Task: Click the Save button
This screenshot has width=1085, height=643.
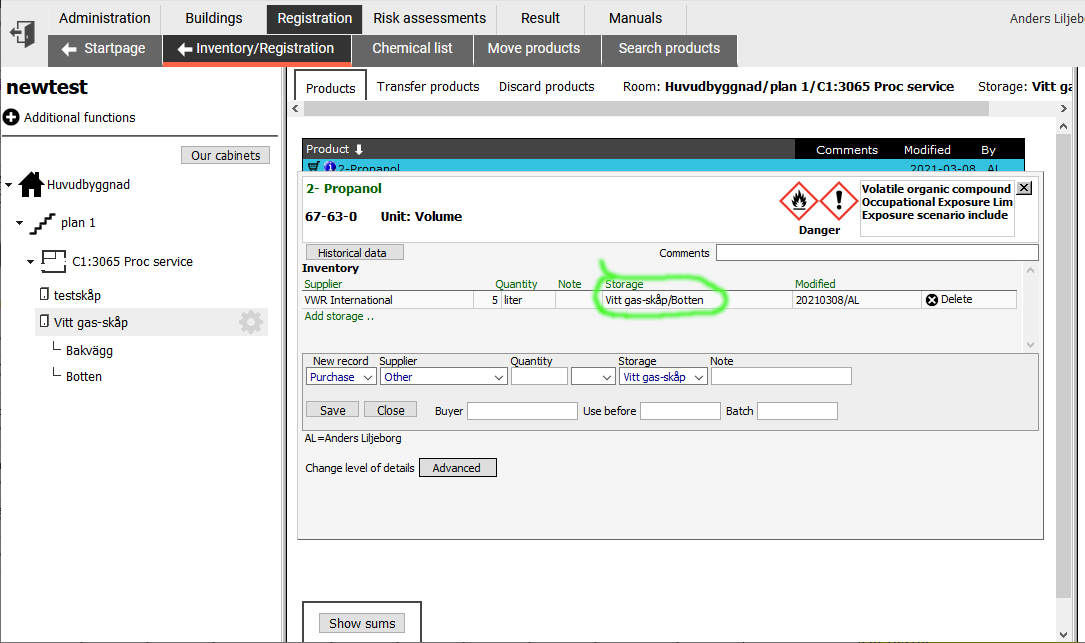Action: pyautogui.click(x=333, y=410)
